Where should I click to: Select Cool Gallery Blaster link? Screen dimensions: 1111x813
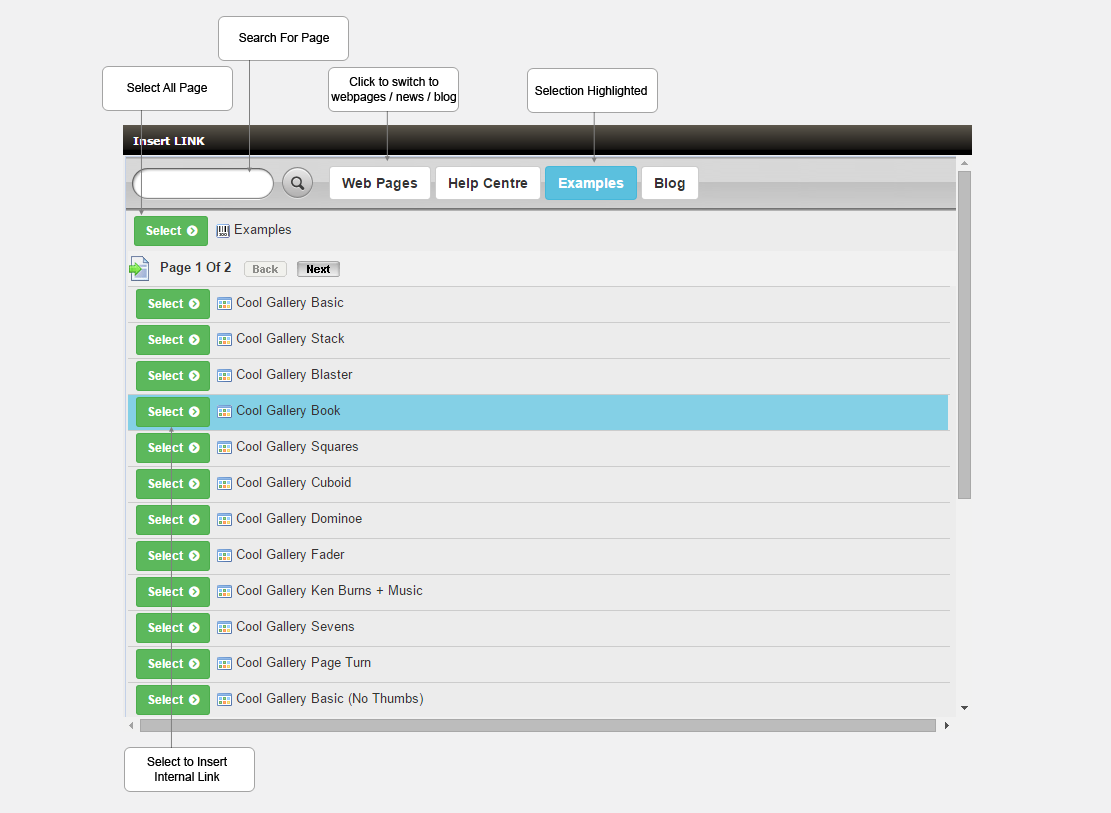coord(173,376)
